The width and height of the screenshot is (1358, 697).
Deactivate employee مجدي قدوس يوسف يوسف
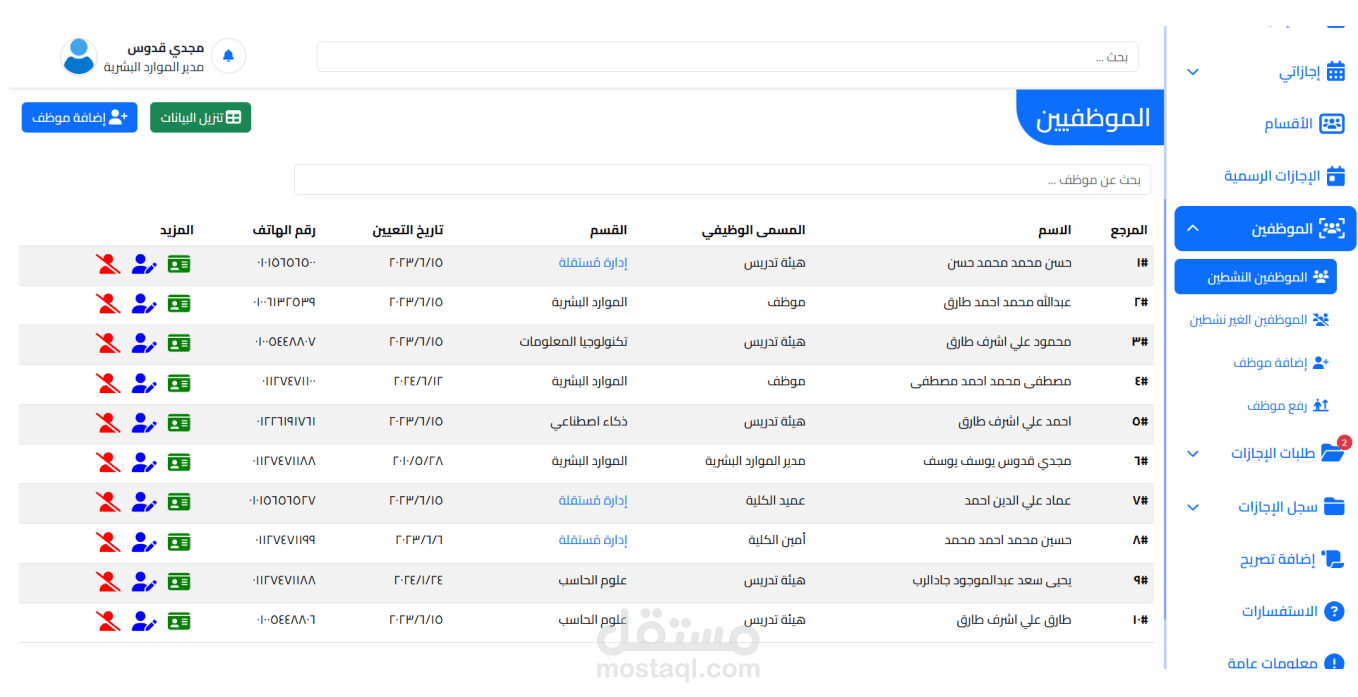108,462
